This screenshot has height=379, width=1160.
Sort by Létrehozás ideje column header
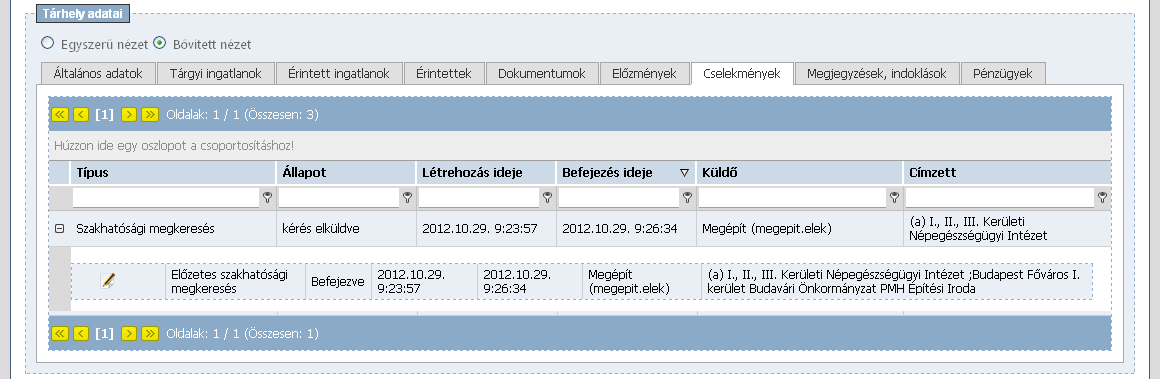(472, 172)
